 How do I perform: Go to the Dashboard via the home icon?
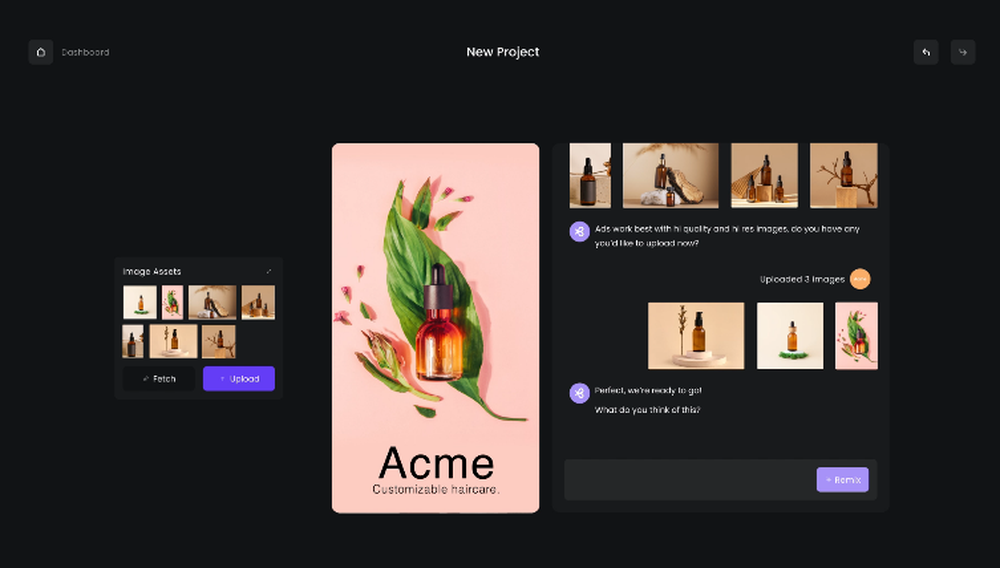(x=41, y=52)
